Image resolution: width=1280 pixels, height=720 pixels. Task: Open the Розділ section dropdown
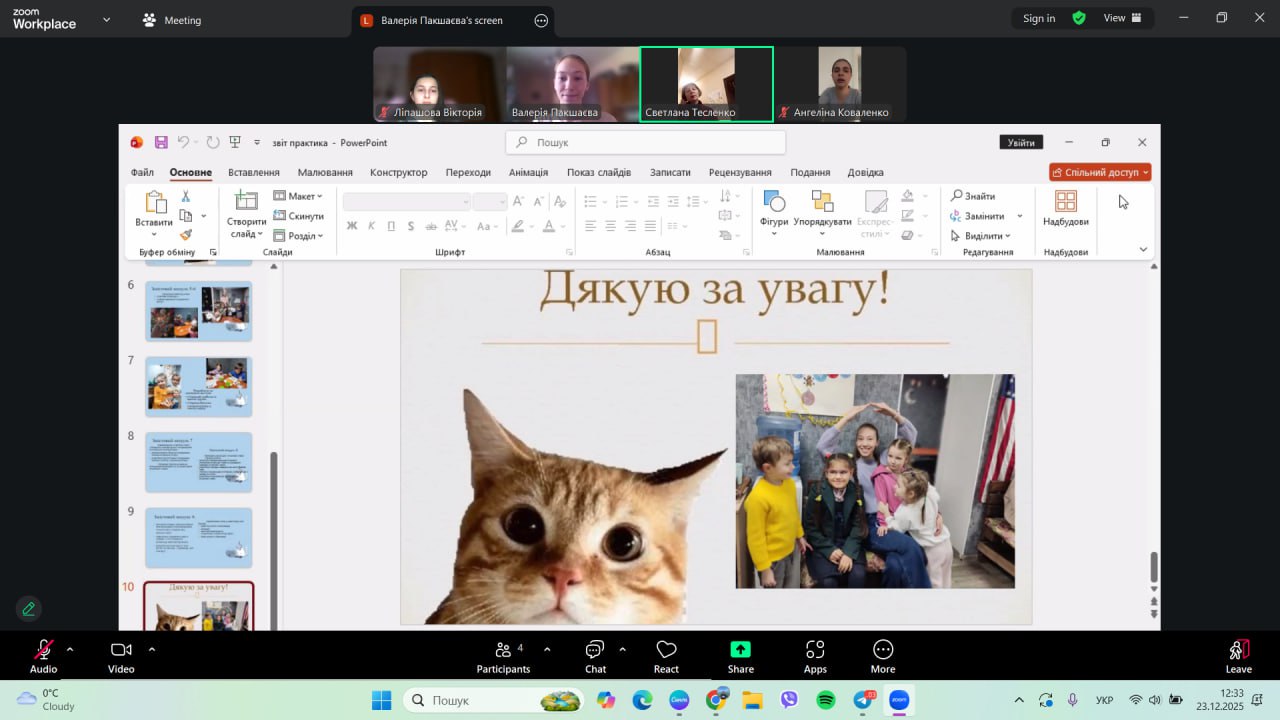(x=299, y=236)
